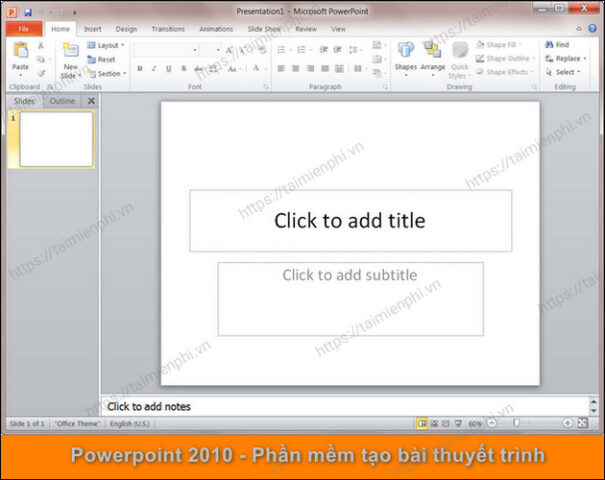Click the New Slide icon
The height and width of the screenshot is (480, 605).
(x=71, y=50)
